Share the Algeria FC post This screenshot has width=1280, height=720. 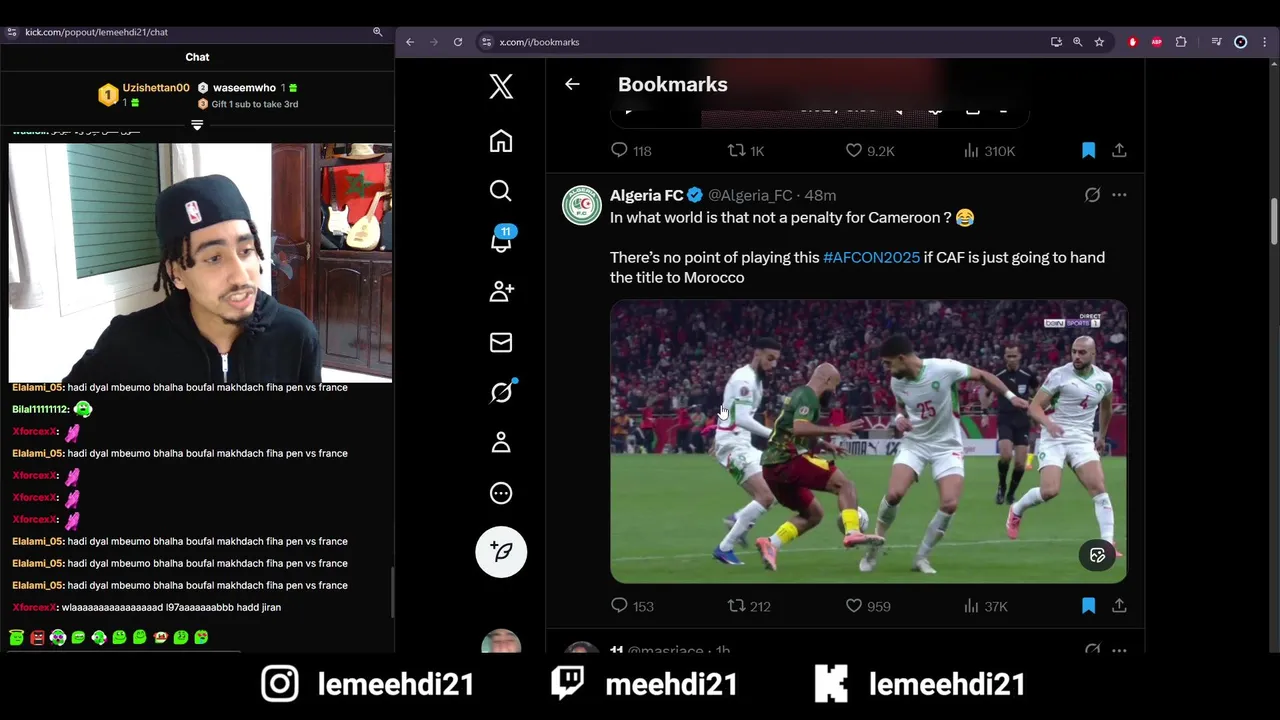[1119, 606]
